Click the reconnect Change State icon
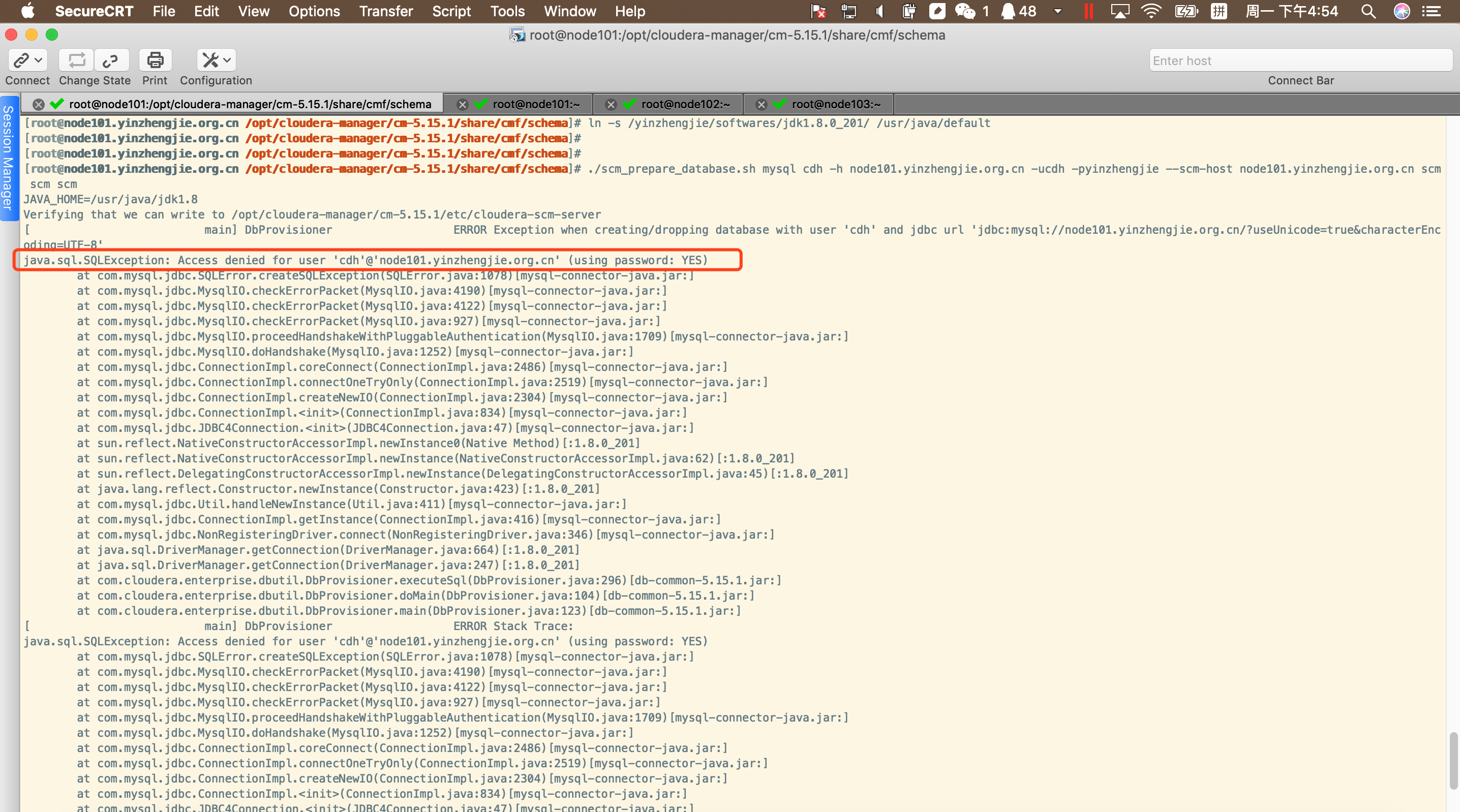The height and width of the screenshot is (812, 1460). (x=77, y=60)
